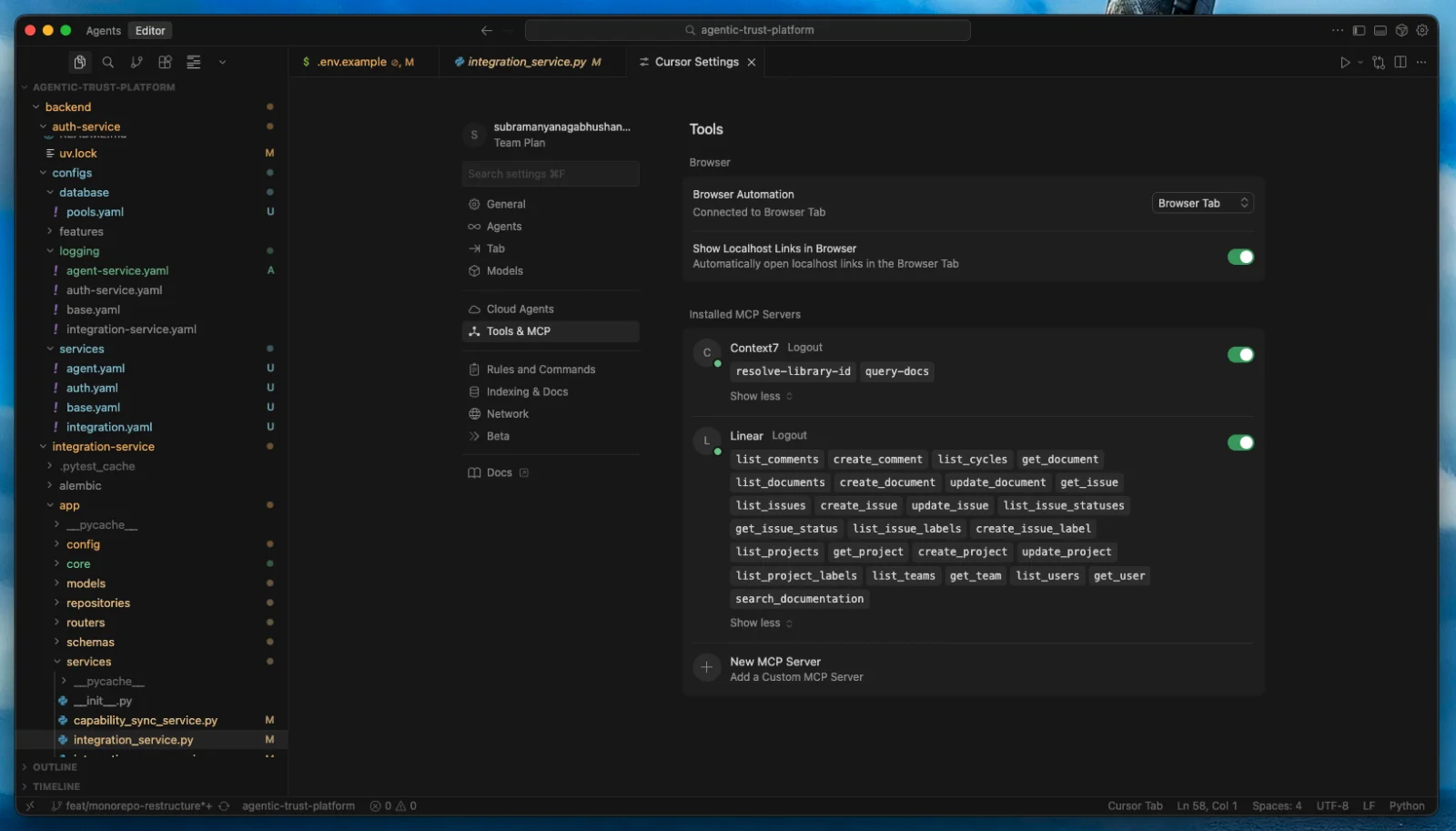The image size is (1456, 831).
Task: Click the resolve-library-id tool chip
Action: pos(793,371)
